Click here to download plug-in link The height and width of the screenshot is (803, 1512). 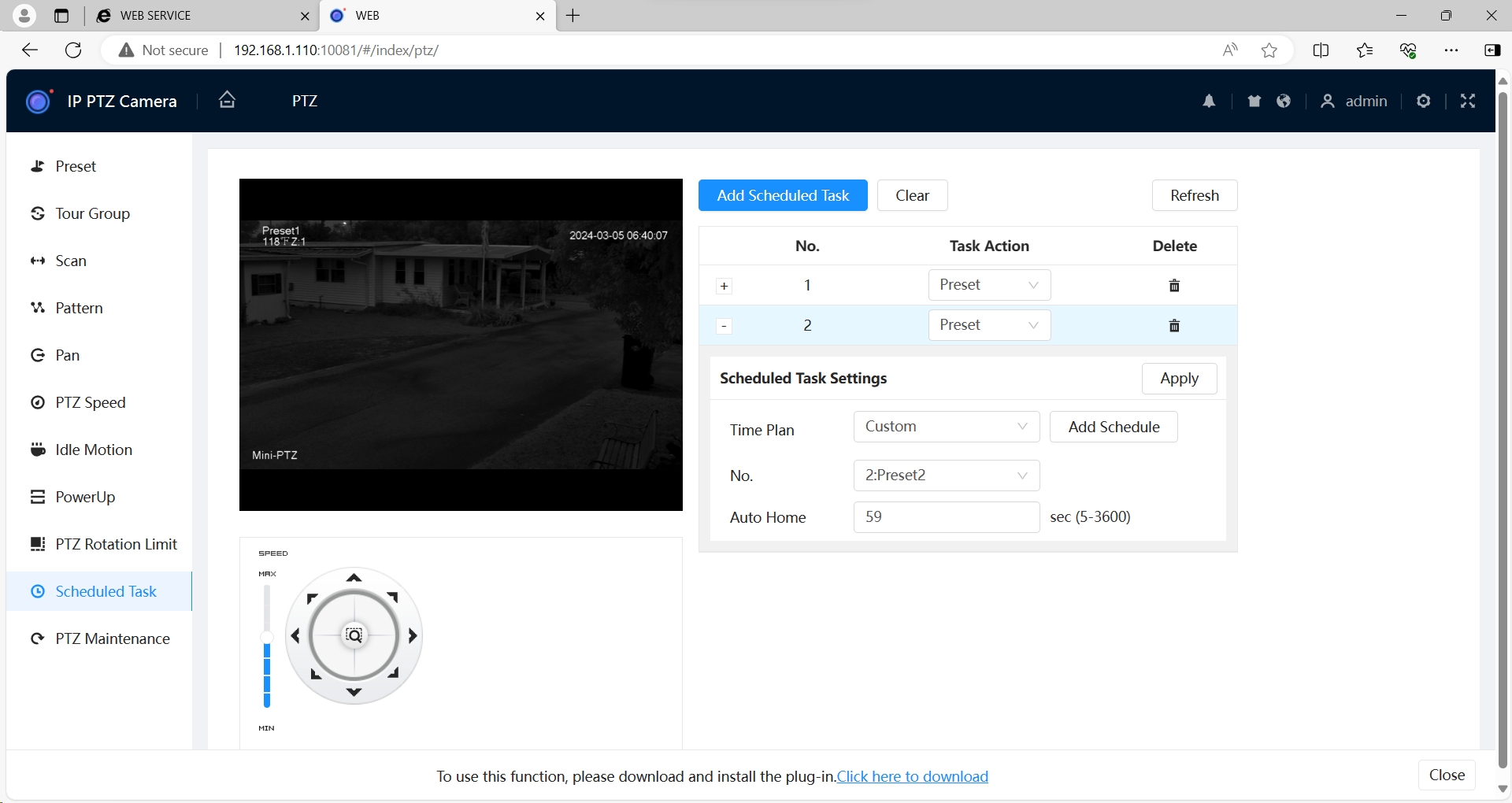[912, 776]
